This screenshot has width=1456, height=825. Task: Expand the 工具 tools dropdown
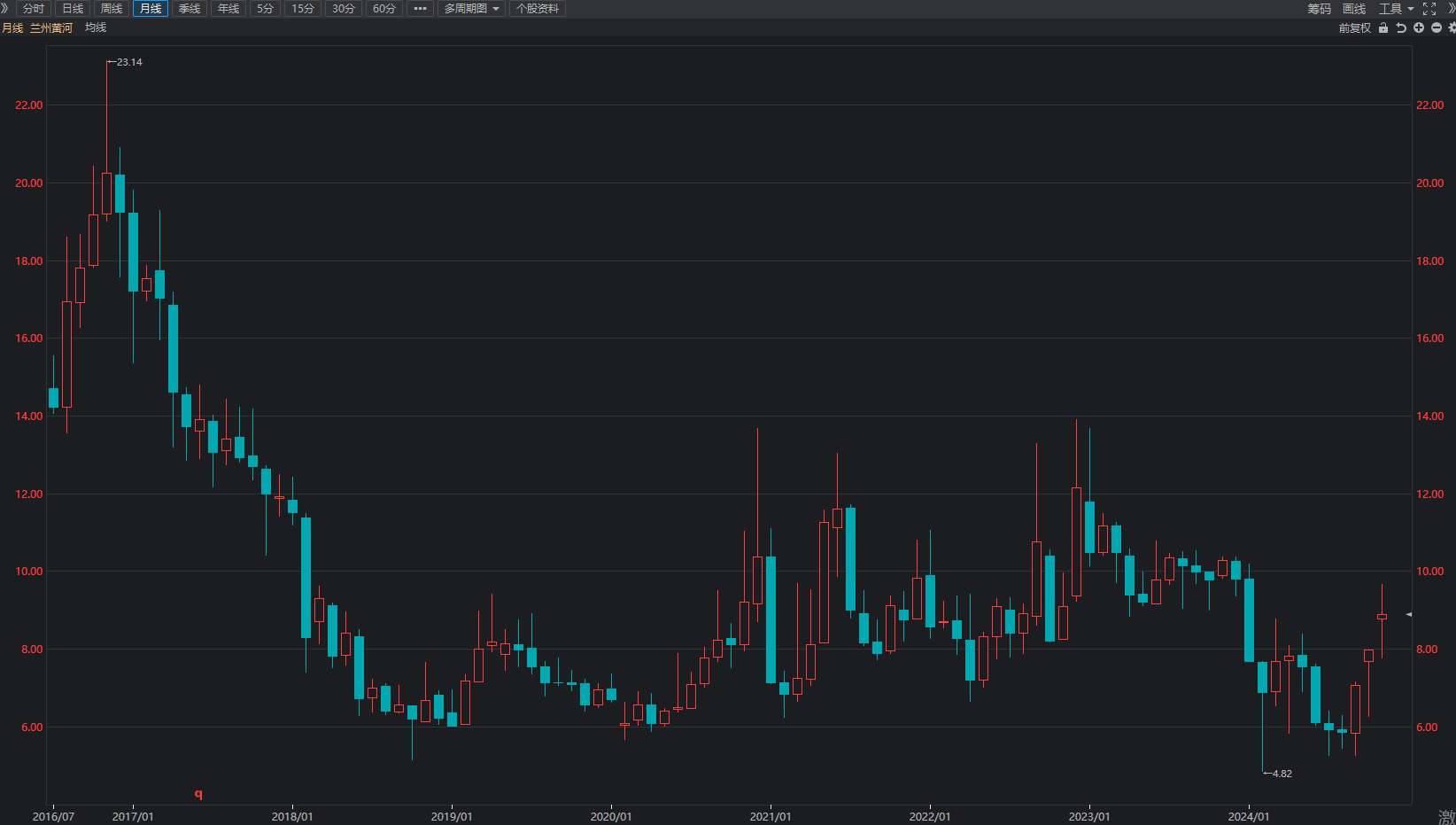[x=1396, y=9]
